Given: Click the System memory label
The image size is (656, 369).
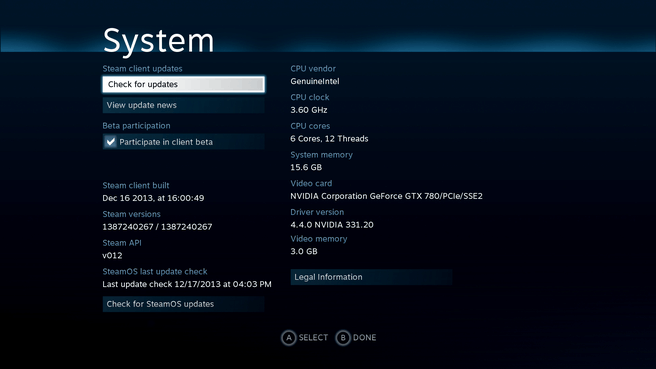Looking at the screenshot, I should point(321,155).
